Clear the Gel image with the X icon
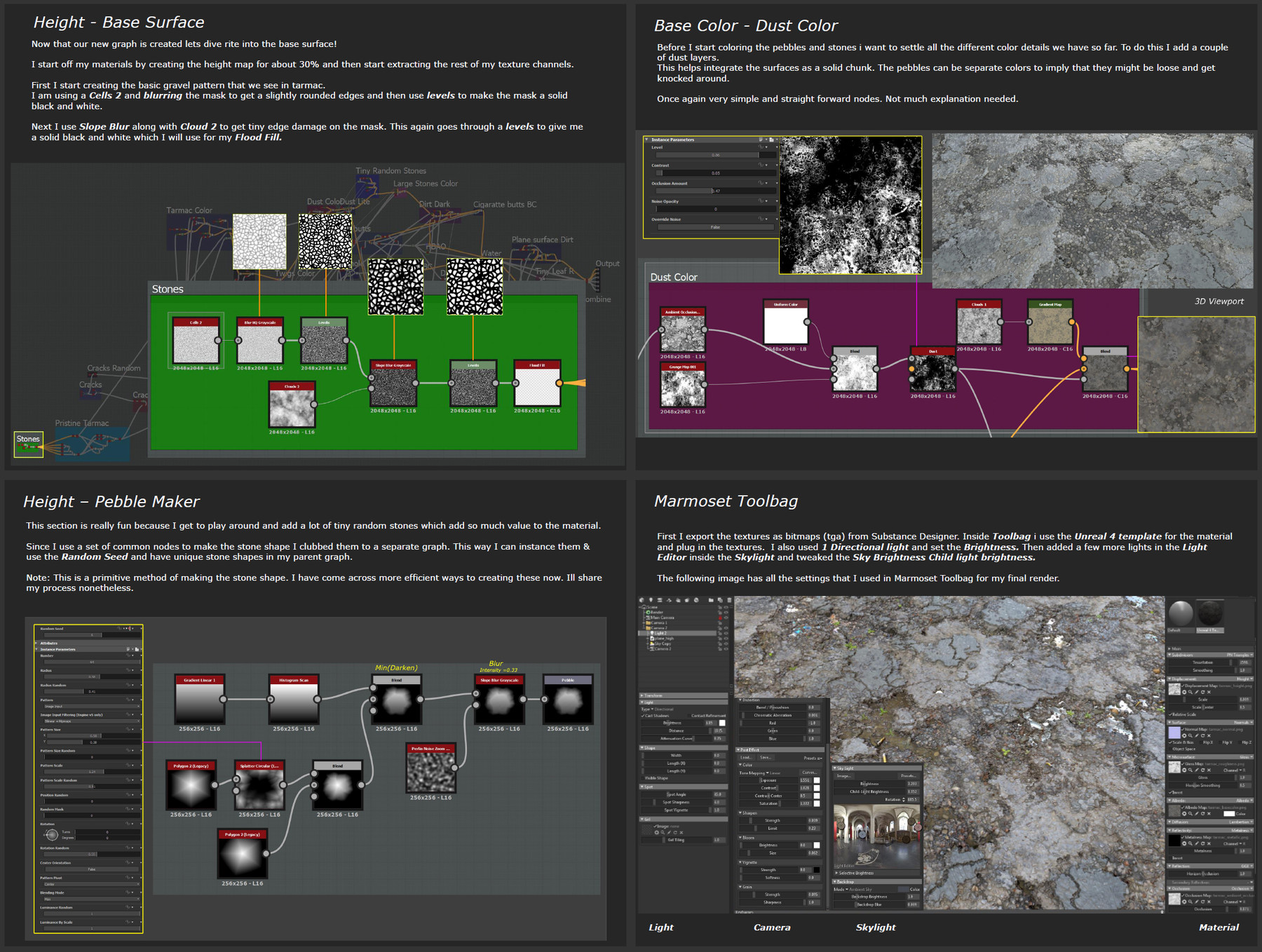Image resolution: width=1262 pixels, height=952 pixels. click(x=681, y=833)
